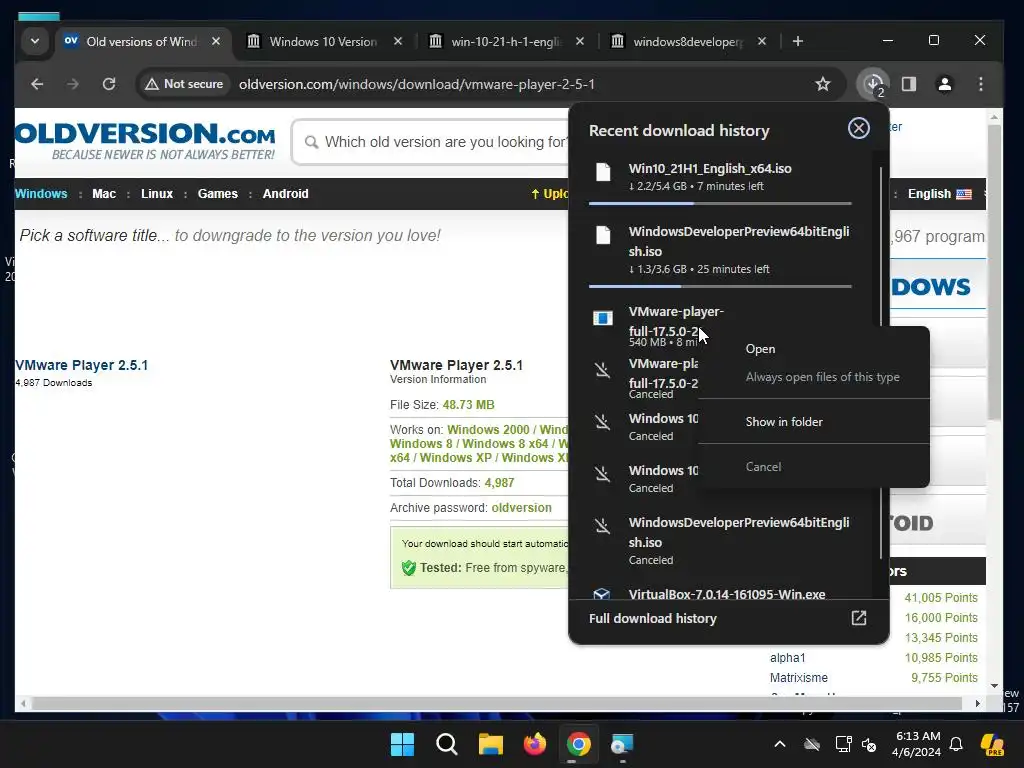Open File Explorer from the taskbar
1024x768 pixels.
(490, 744)
